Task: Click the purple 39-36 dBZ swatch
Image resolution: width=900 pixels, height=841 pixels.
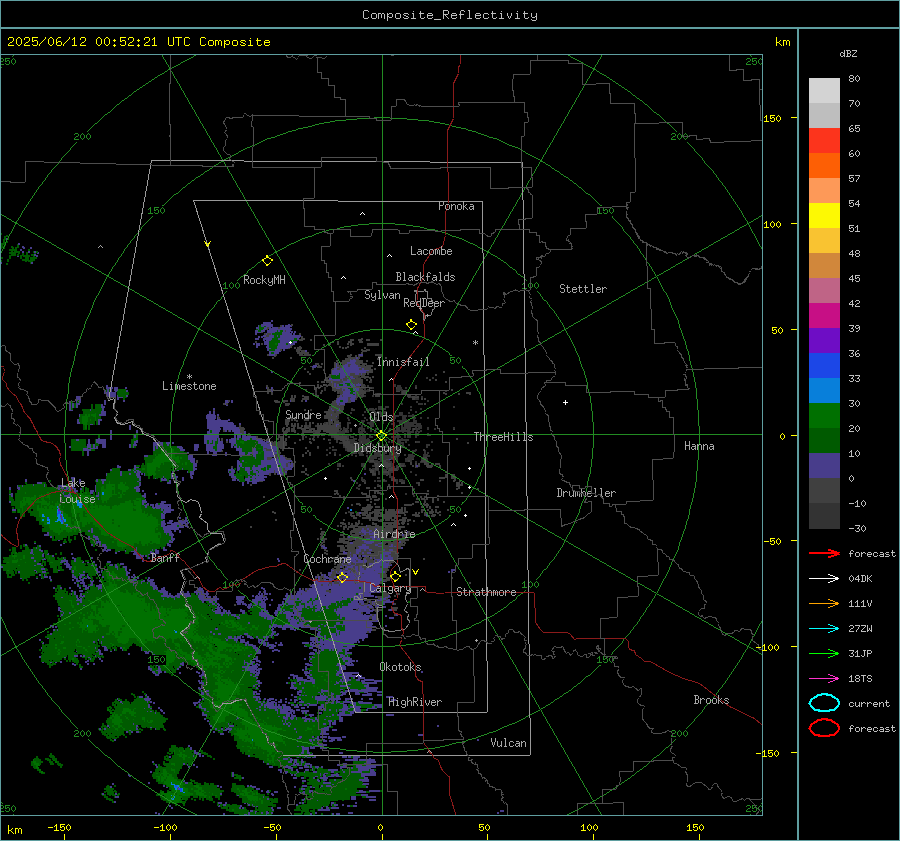Action: [x=824, y=340]
